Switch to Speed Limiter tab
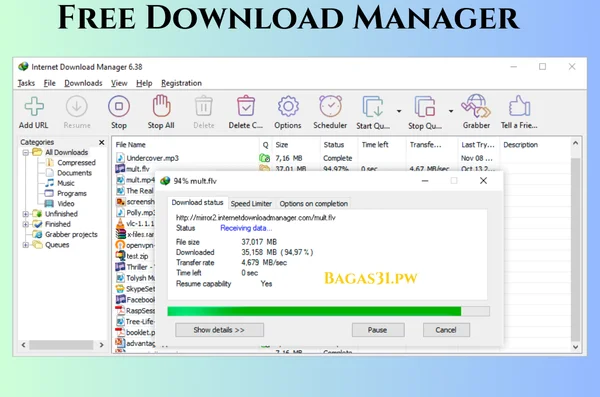 coord(251,204)
